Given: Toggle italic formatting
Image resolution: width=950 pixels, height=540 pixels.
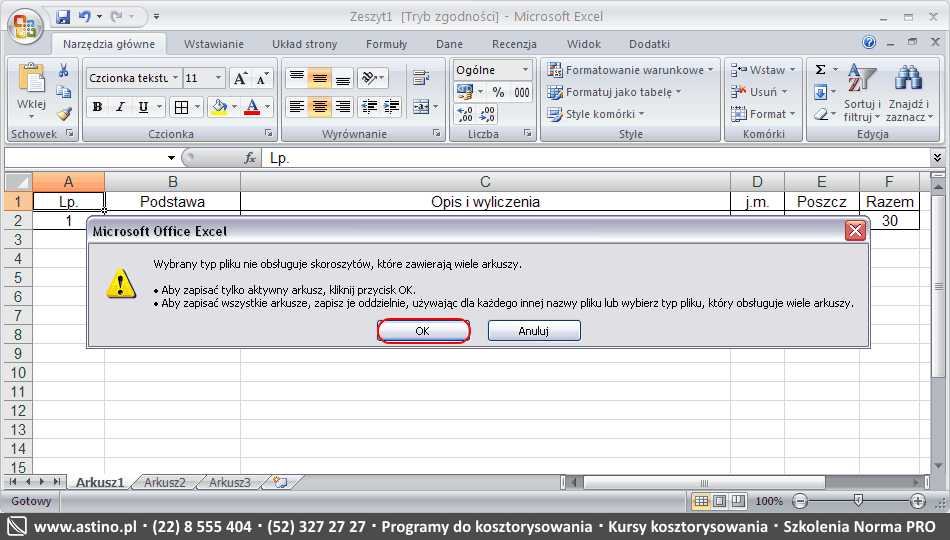Looking at the screenshot, I should coord(120,107).
